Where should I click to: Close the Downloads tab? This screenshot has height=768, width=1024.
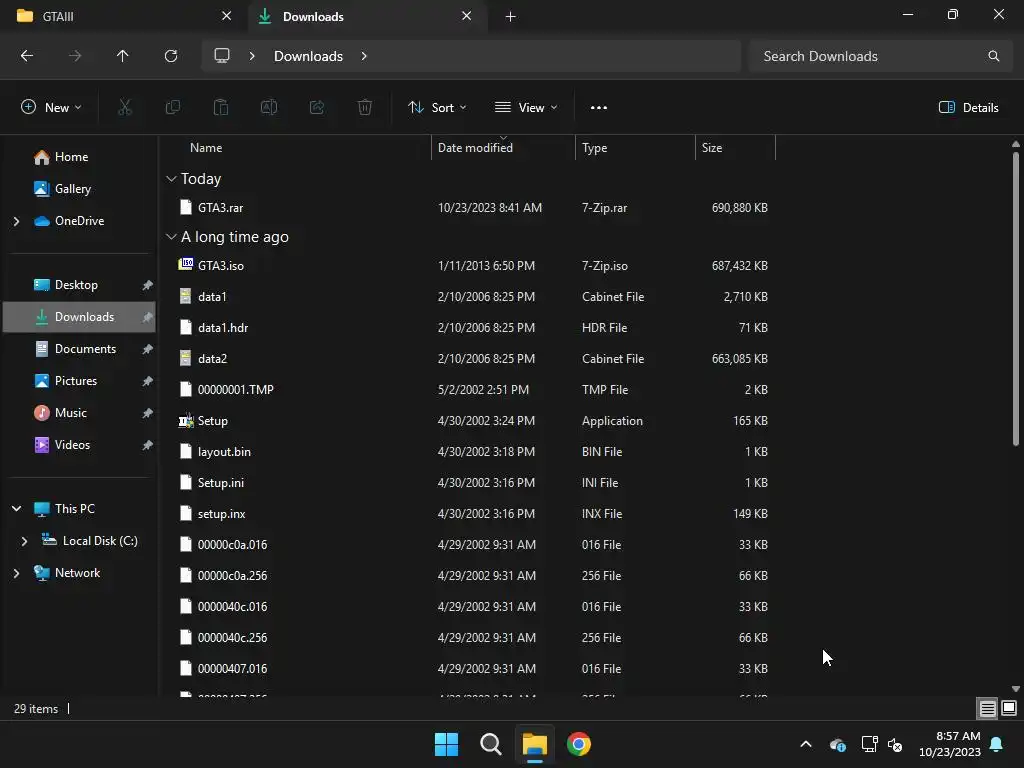[466, 16]
